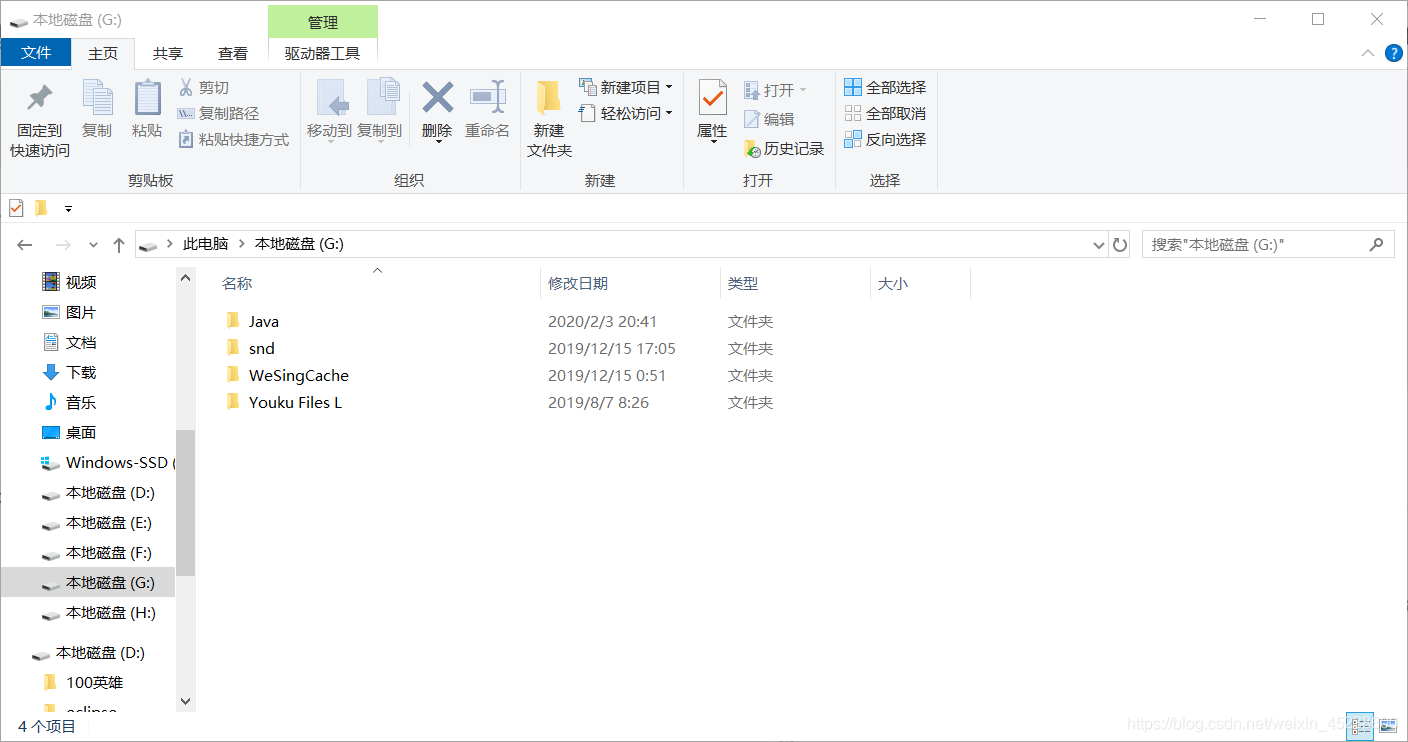This screenshot has height=742, width=1408.
Task: Toggle quick access toolbar properties checkbox
Action: click(16, 208)
